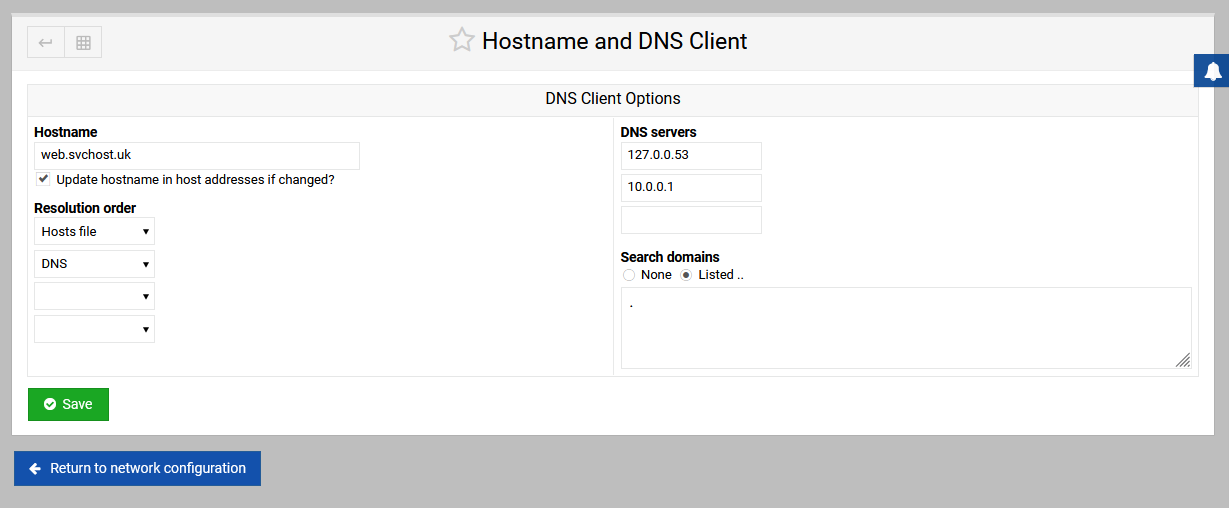Click the DNS server field 10.0.0.1
This screenshot has width=1229, height=508.
click(x=691, y=188)
